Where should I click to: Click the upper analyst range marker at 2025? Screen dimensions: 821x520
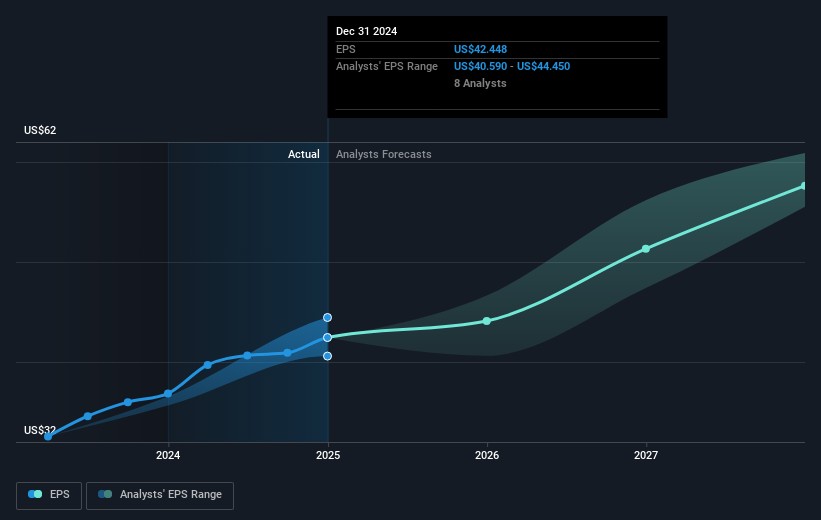point(327,317)
